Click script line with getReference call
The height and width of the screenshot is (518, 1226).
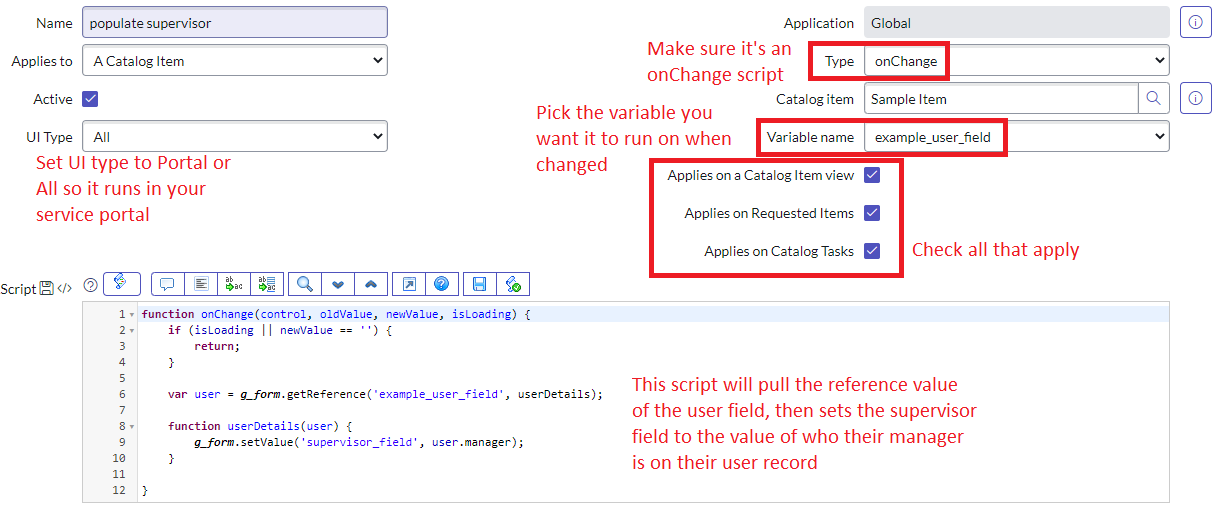(386, 394)
